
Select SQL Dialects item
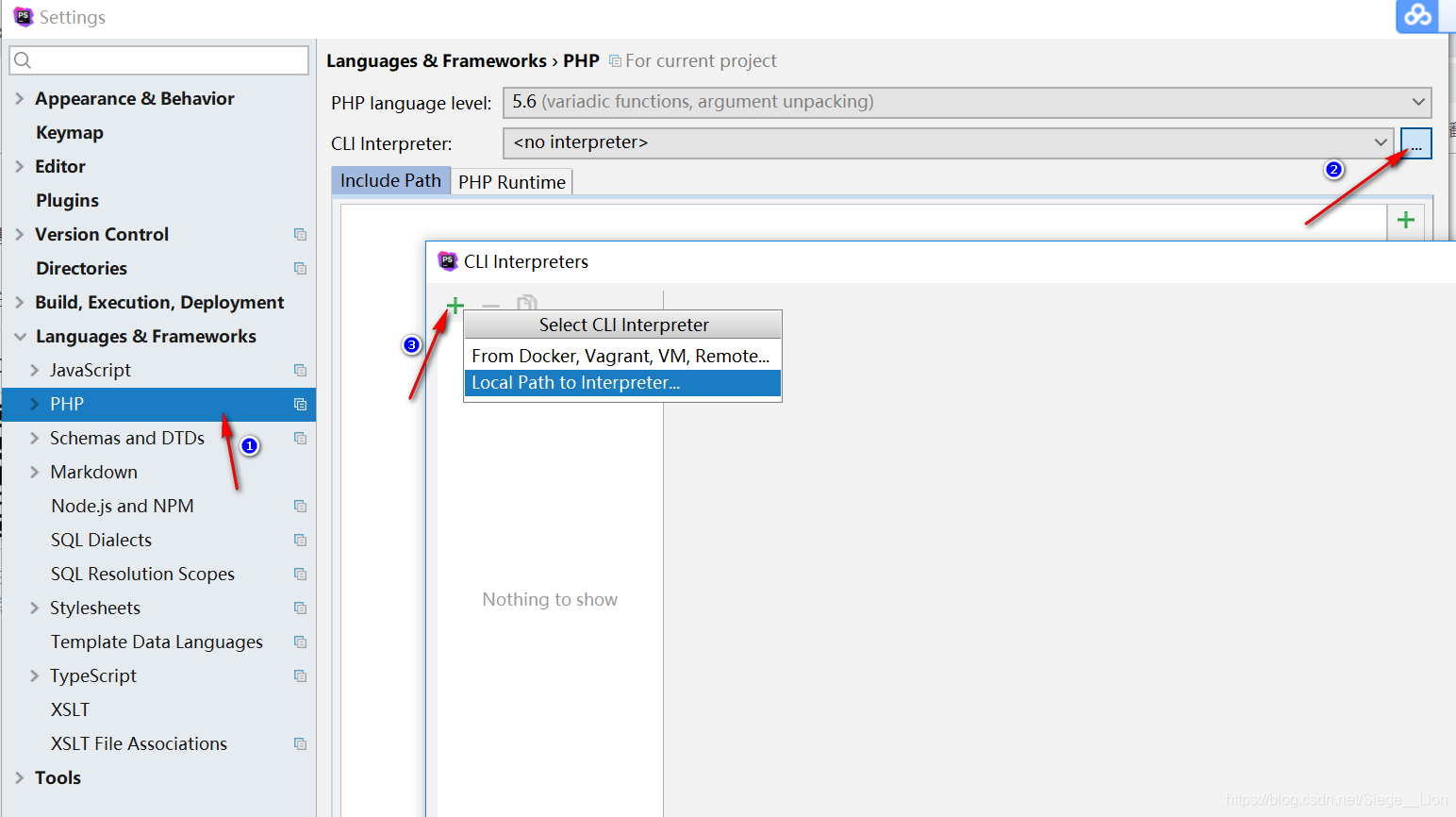pos(101,540)
